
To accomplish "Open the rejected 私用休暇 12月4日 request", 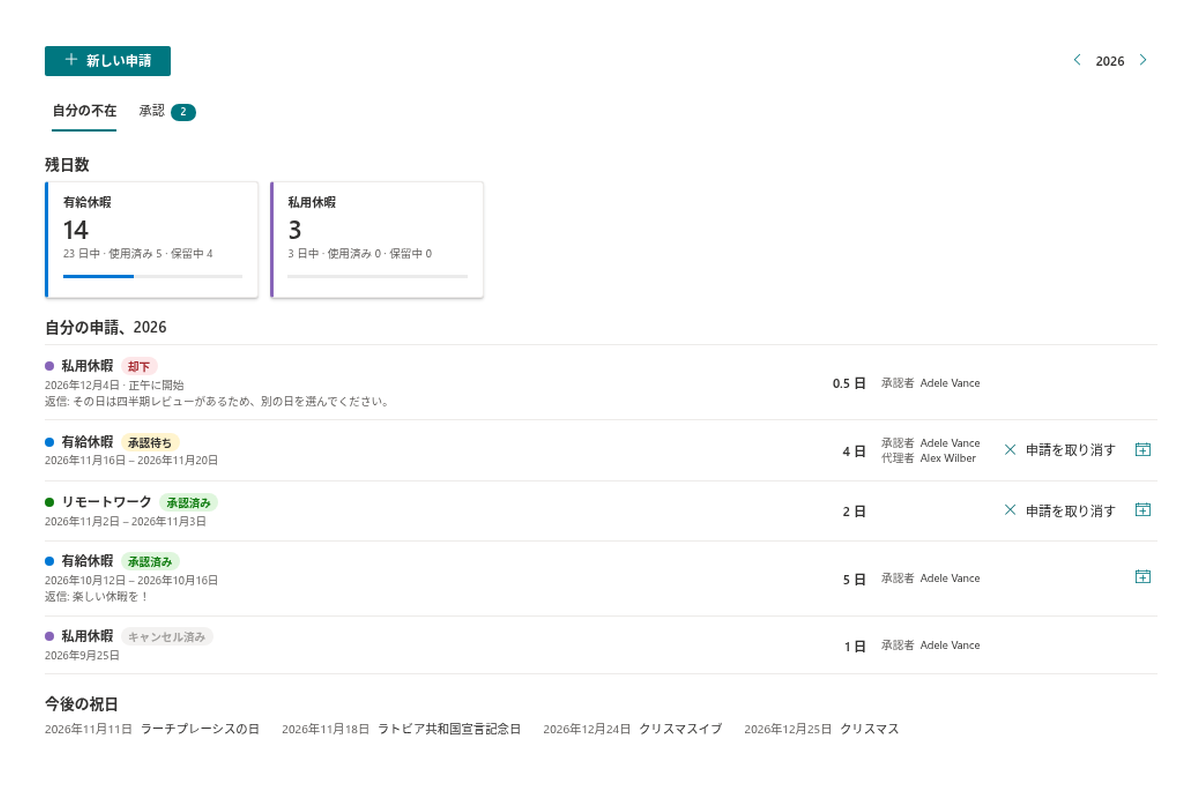I will click(x=601, y=383).
